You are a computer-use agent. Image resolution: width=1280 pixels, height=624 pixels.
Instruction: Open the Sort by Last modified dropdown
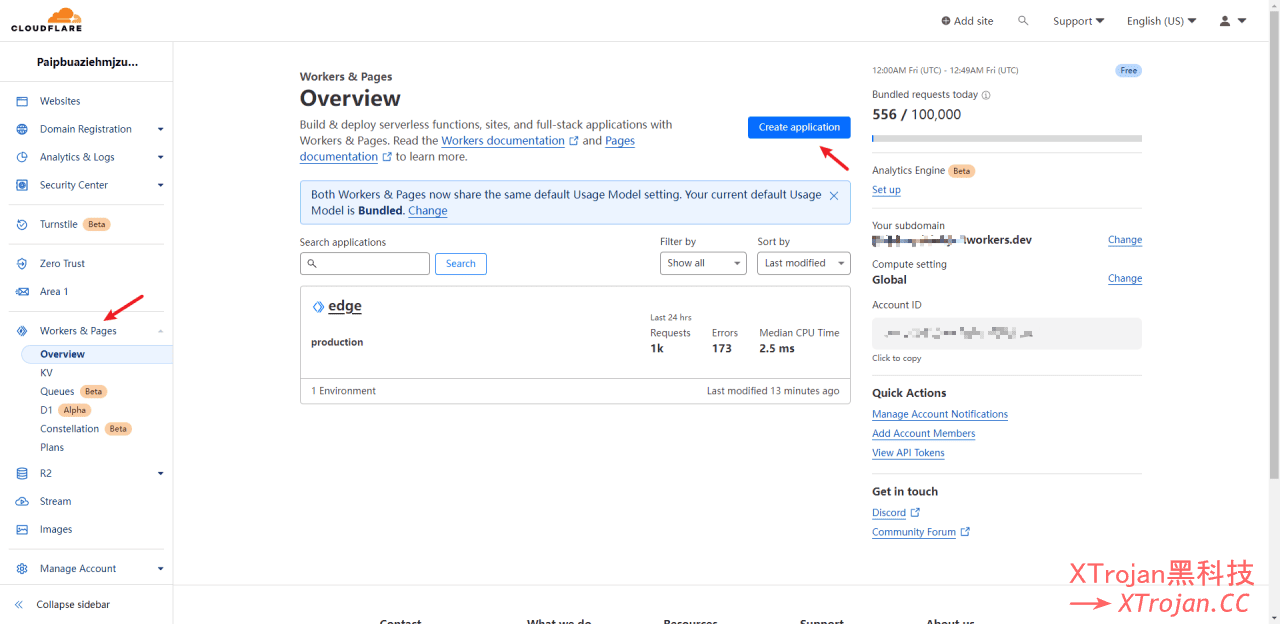point(804,263)
